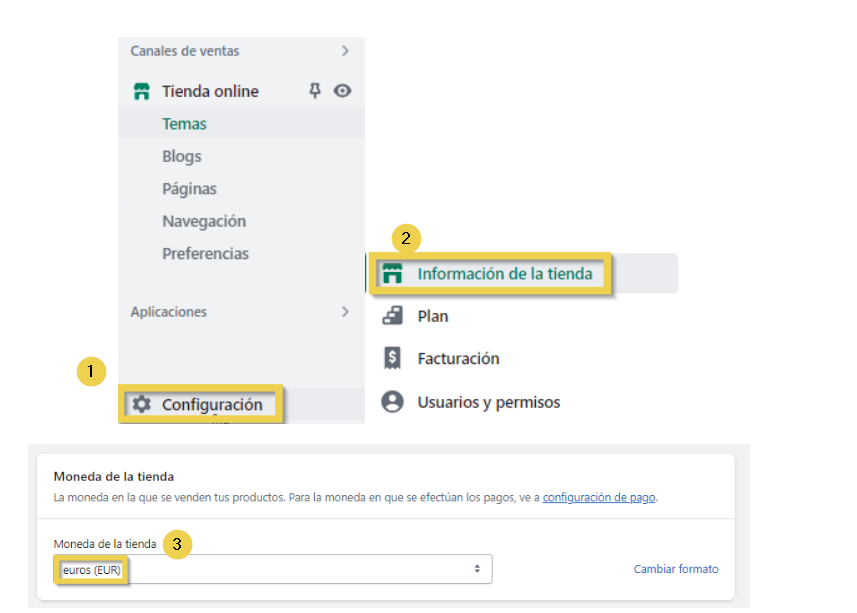Click the Facturación menu label

coord(458,358)
